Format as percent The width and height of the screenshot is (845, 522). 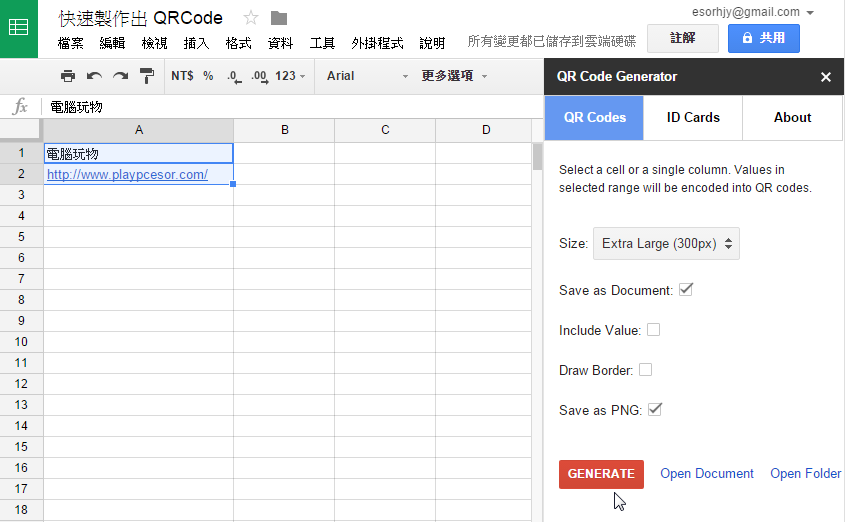208,76
